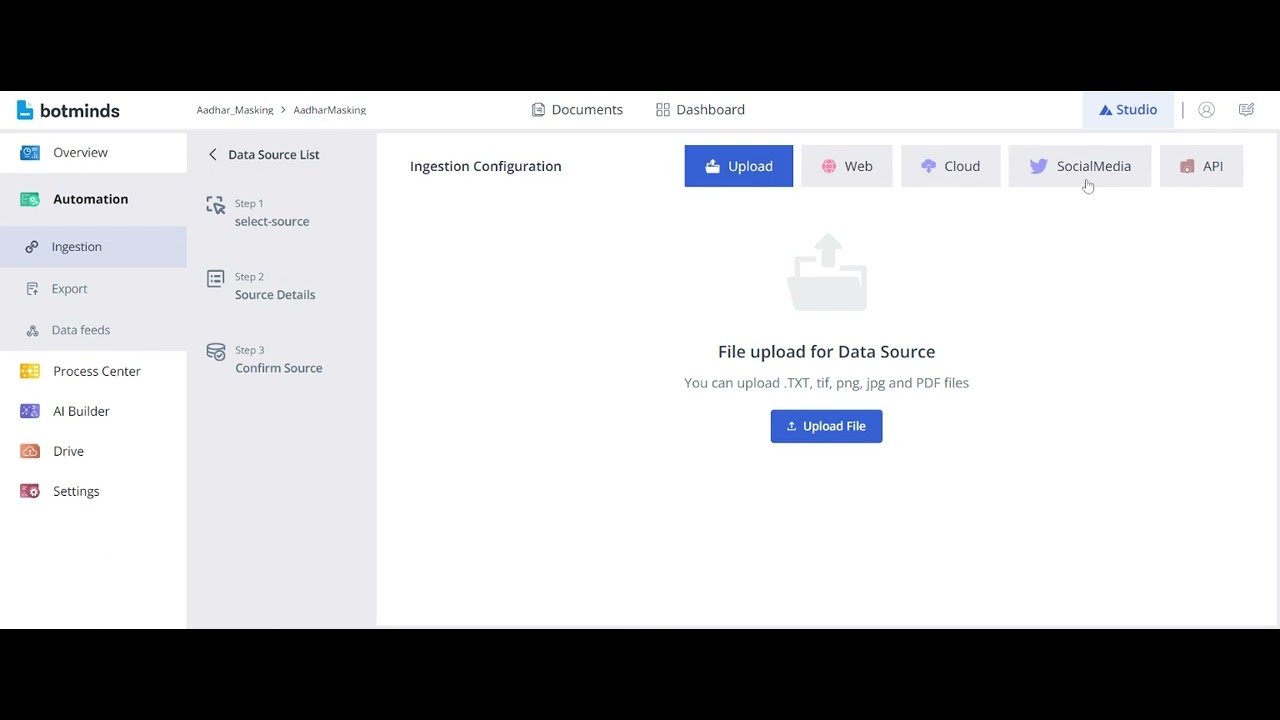Viewport: 1280px width, 720px height.
Task: Select Step 1 select-source
Action: tap(270, 213)
